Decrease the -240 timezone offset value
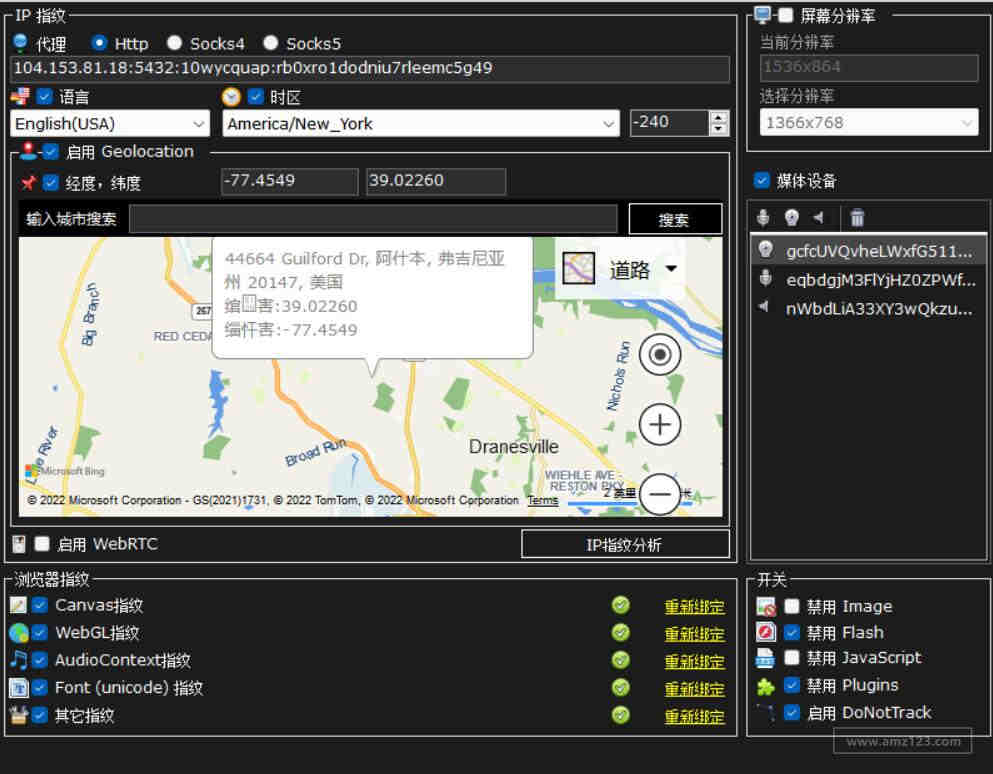The image size is (993, 774). click(718, 129)
